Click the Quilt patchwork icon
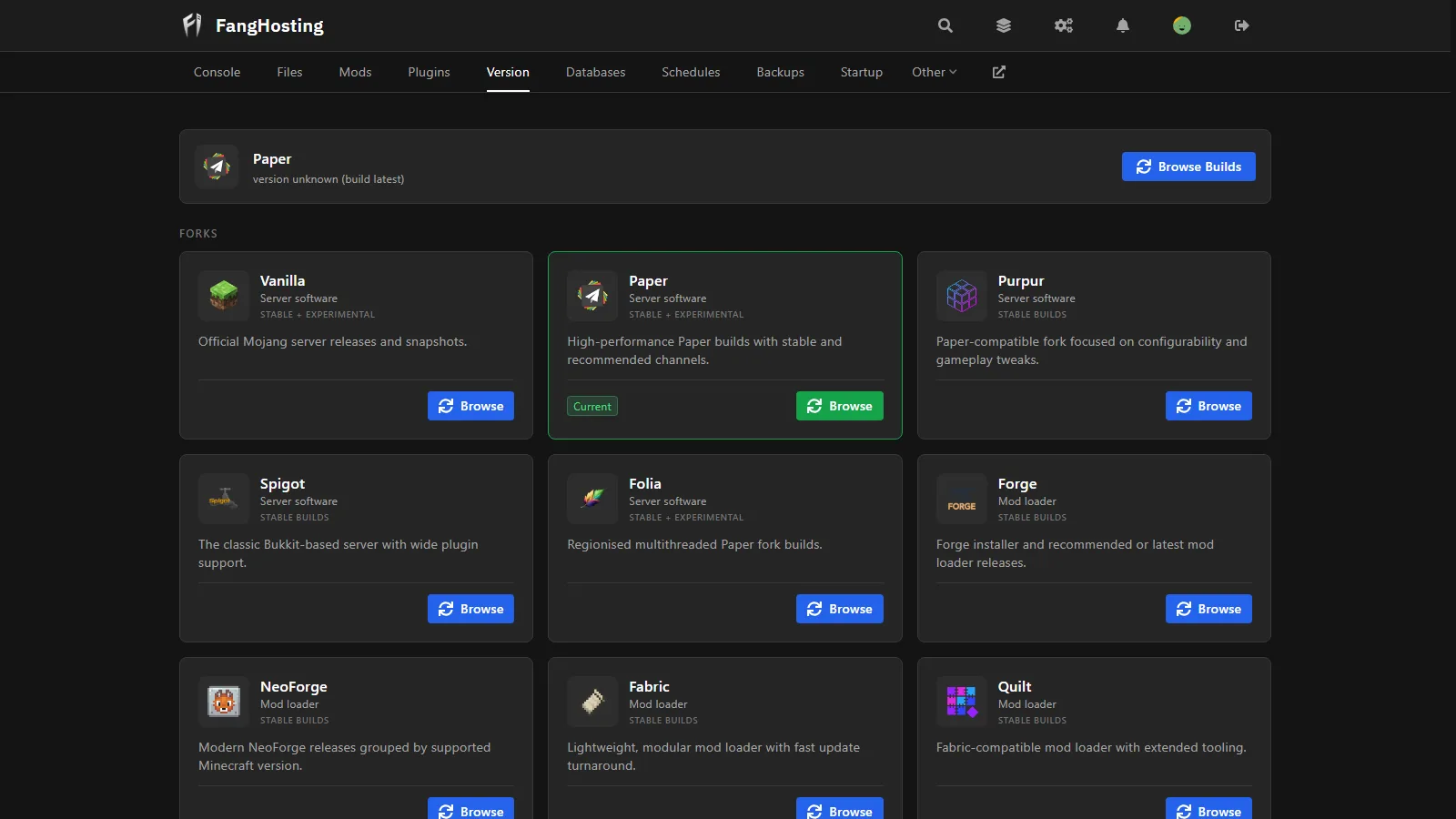1456x819 pixels. (962, 702)
